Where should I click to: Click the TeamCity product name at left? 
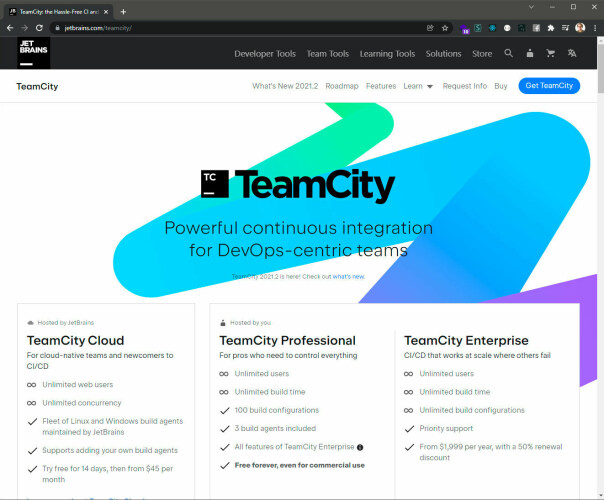click(37, 86)
